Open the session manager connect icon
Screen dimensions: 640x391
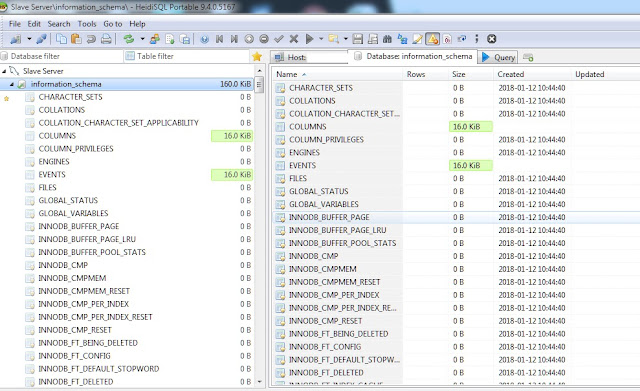coord(16,39)
